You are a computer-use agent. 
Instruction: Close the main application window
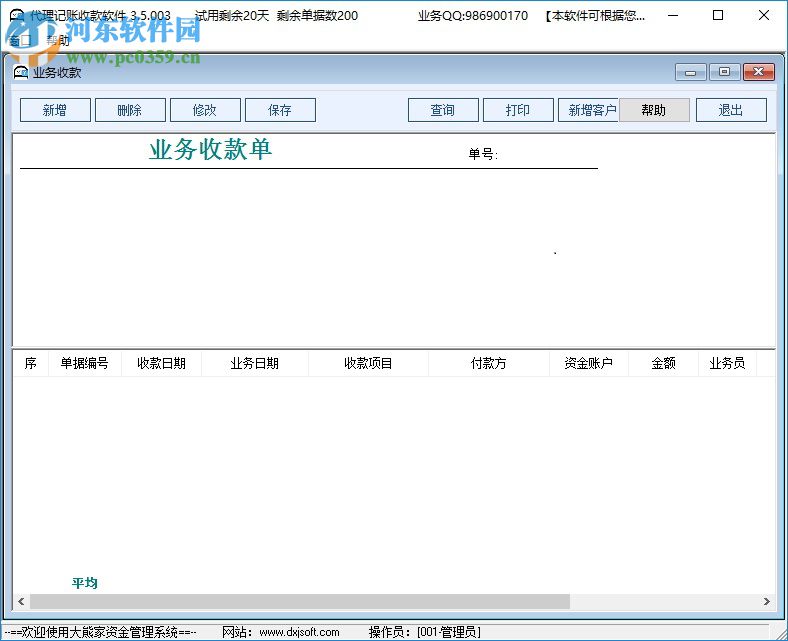point(764,15)
